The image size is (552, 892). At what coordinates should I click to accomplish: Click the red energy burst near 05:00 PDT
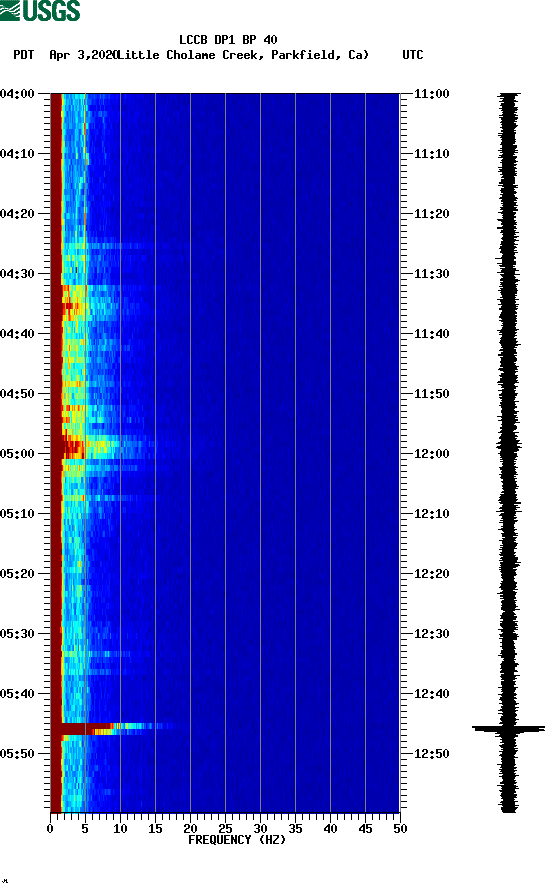(x=73, y=448)
